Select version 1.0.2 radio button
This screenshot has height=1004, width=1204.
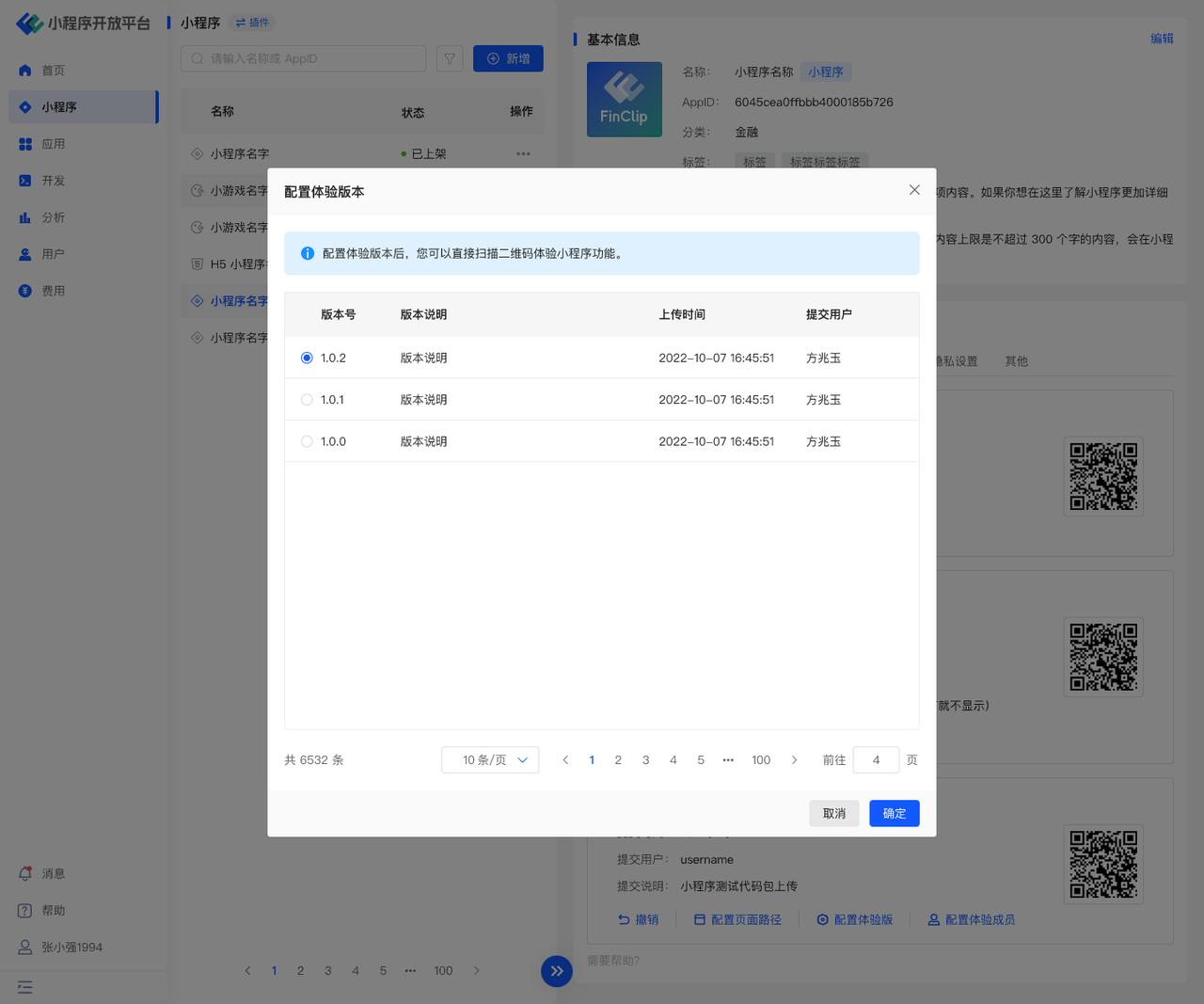(x=307, y=358)
